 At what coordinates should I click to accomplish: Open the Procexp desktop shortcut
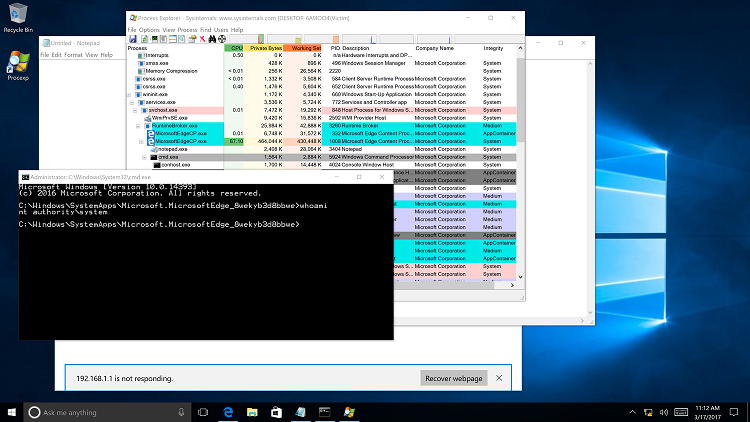click(18, 66)
